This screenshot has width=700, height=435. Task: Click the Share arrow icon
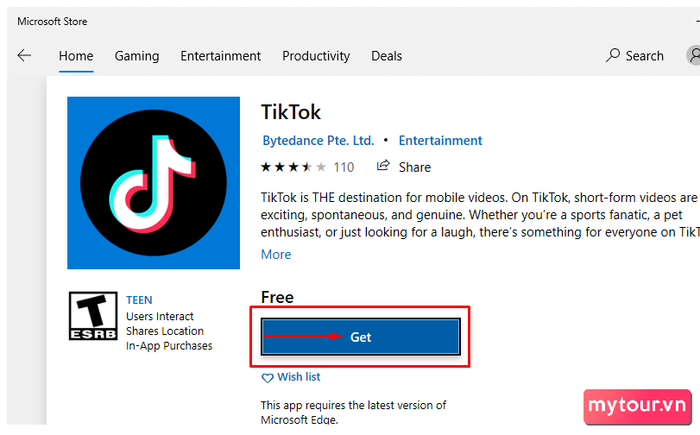[x=383, y=166]
